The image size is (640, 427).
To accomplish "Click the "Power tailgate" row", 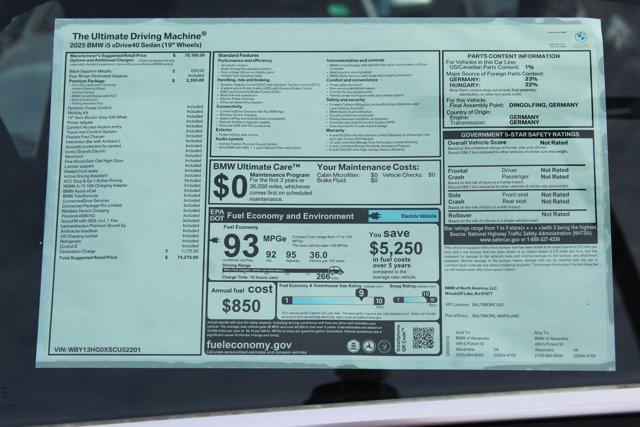I will pyautogui.click(x=135, y=122).
